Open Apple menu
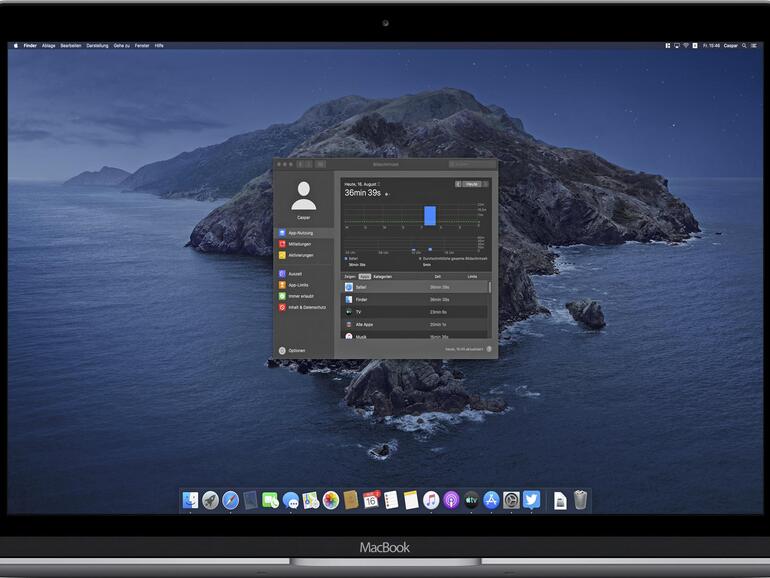Screen dimensions: 770x578 [x=16, y=45]
